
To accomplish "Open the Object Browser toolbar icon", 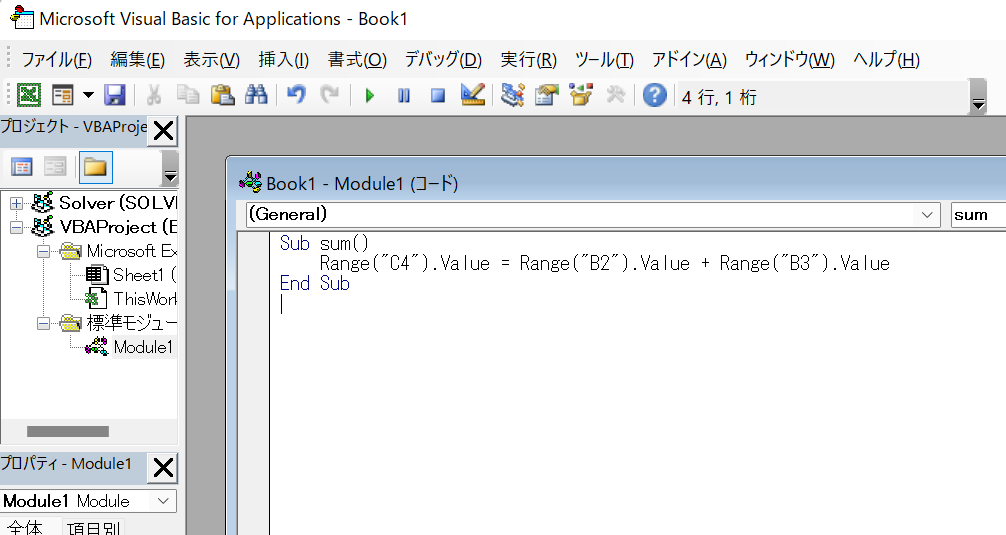I will click(x=581, y=95).
